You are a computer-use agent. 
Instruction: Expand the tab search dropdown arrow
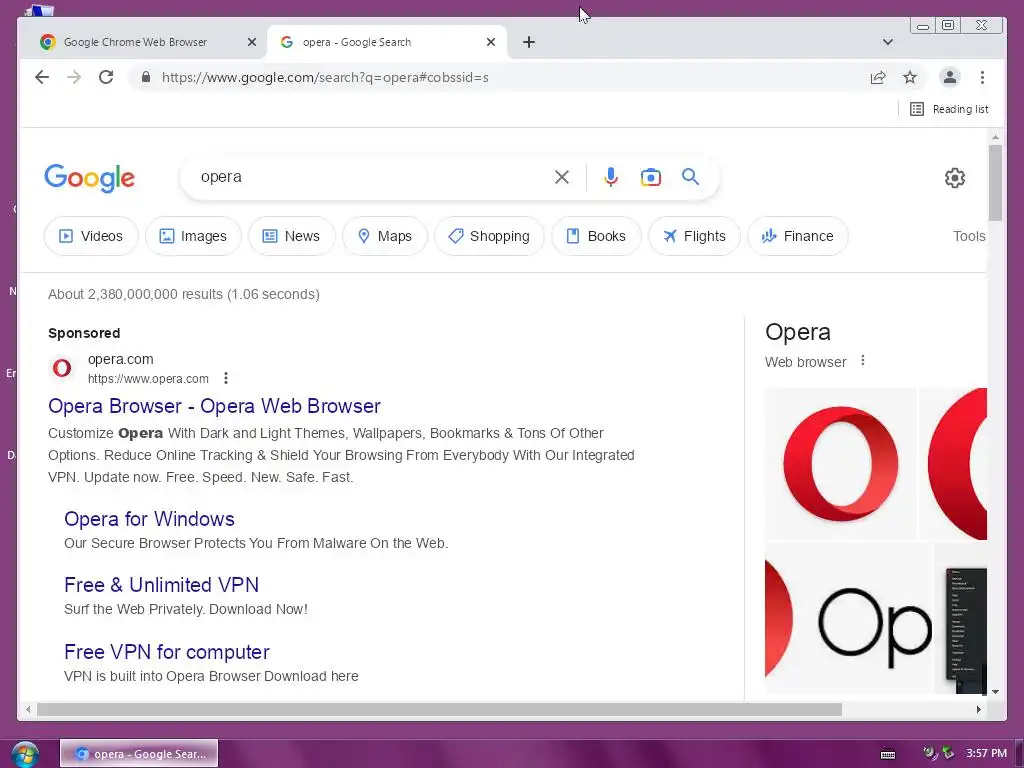(888, 42)
